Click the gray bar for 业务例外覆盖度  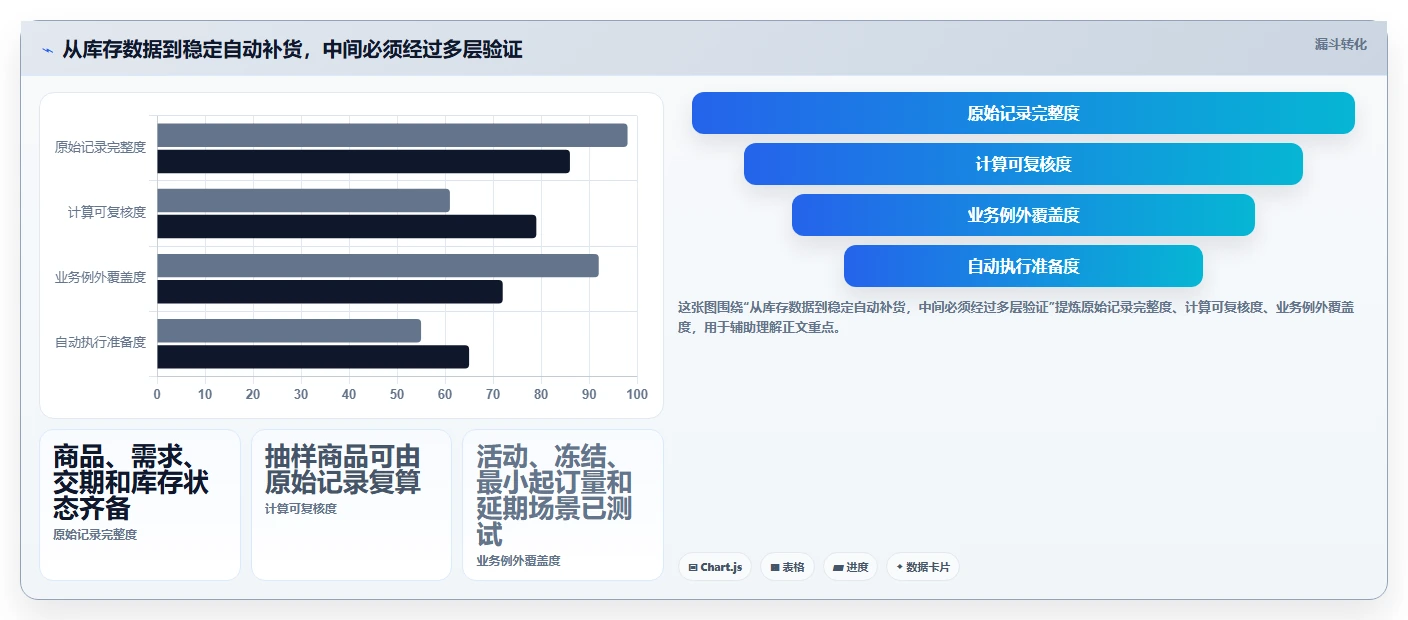[x=378, y=265]
